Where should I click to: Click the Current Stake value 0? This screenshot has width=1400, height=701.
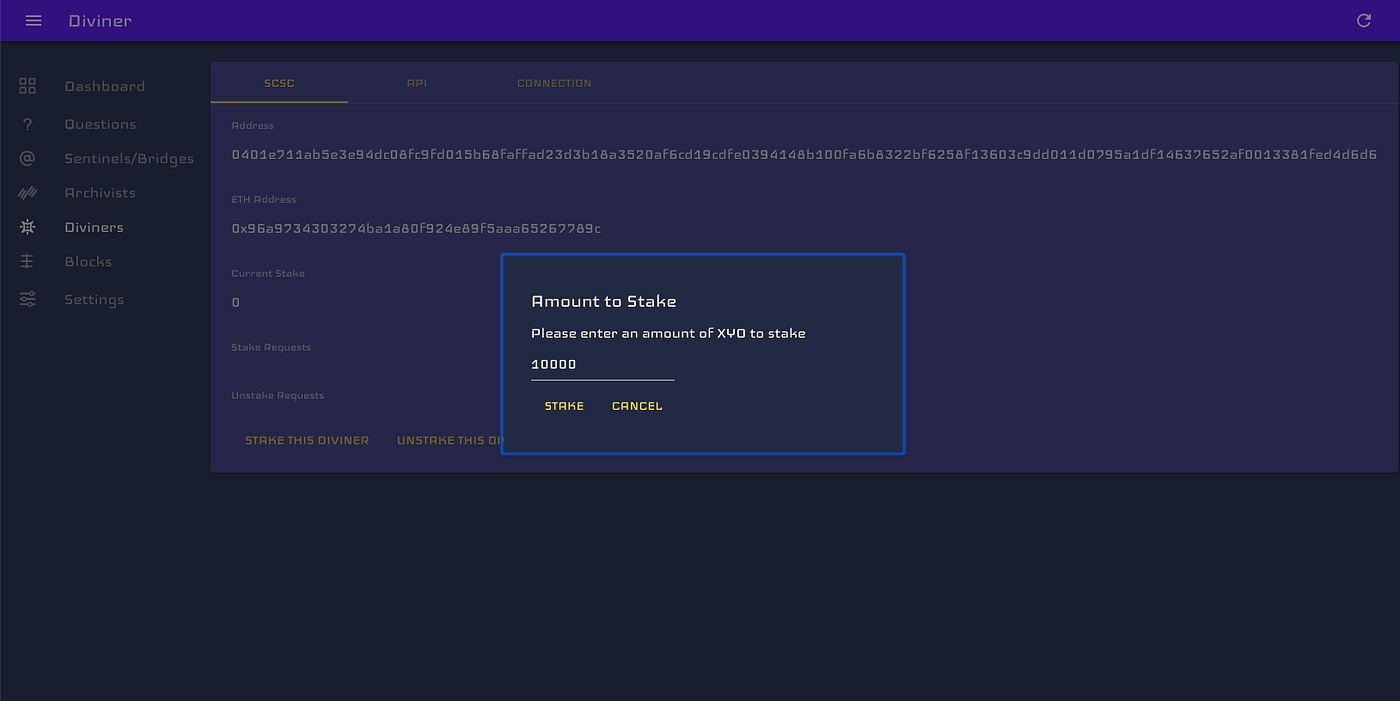[236, 302]
